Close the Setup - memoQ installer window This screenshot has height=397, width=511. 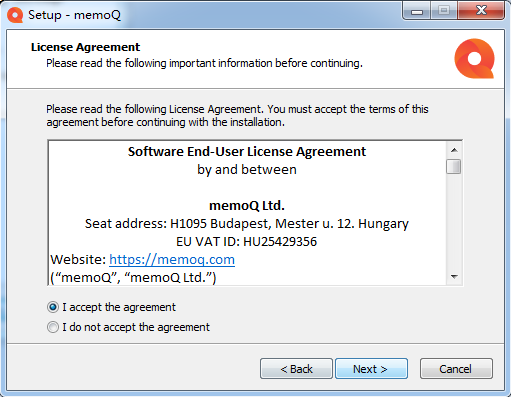click(x=481, y=11)
